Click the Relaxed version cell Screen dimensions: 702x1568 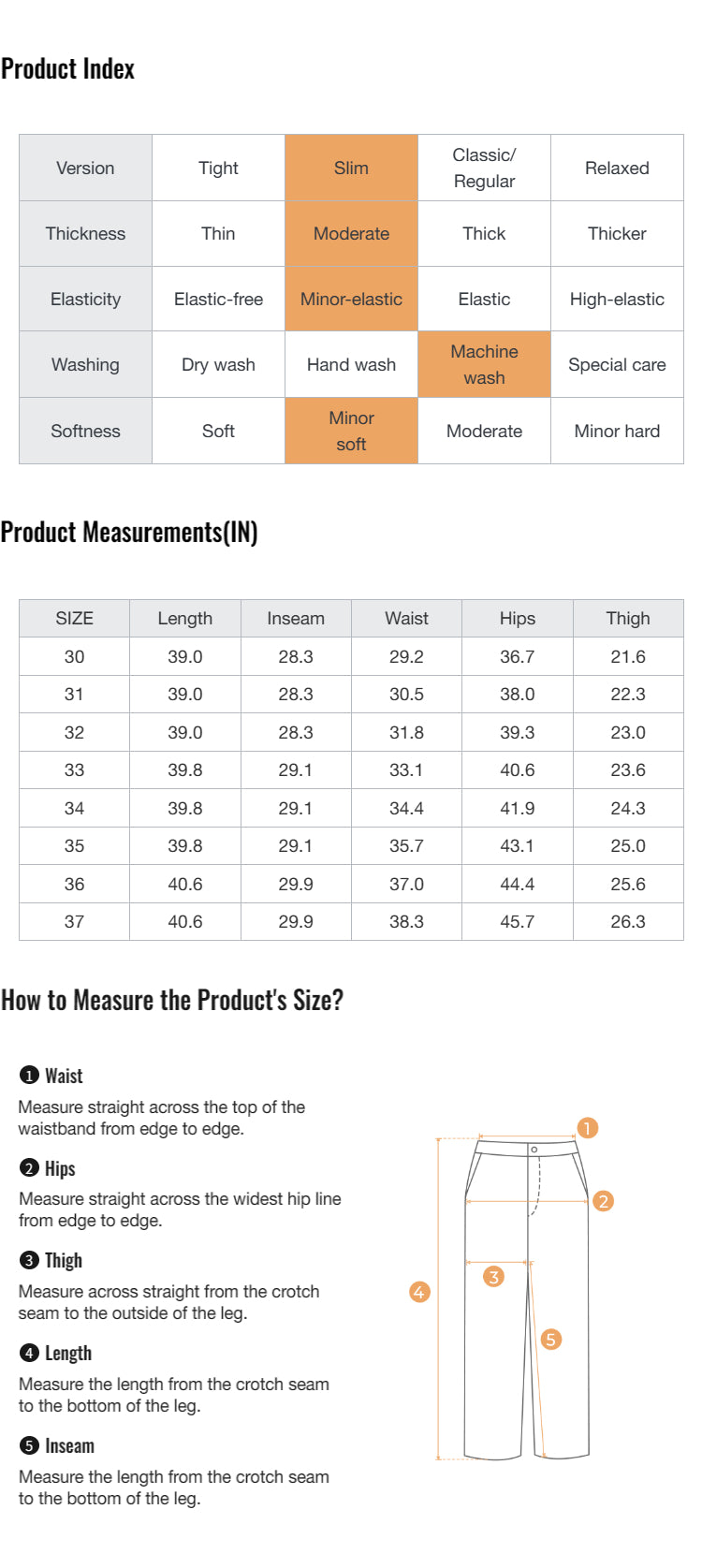click(617, 168)
